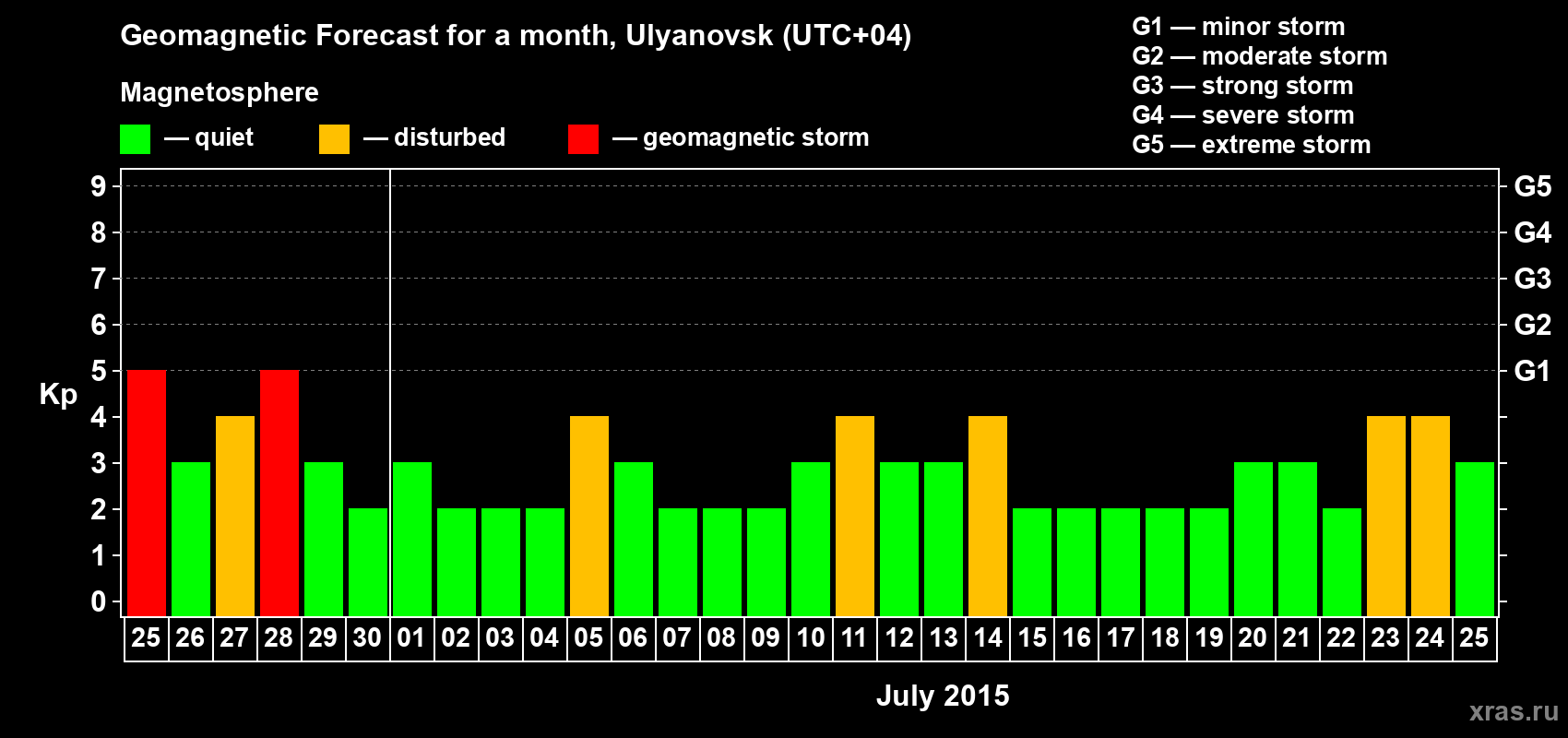Viewport: 1568px width, 738px height.
Task: Click the green bar above date 30
Action: [368, 563]
